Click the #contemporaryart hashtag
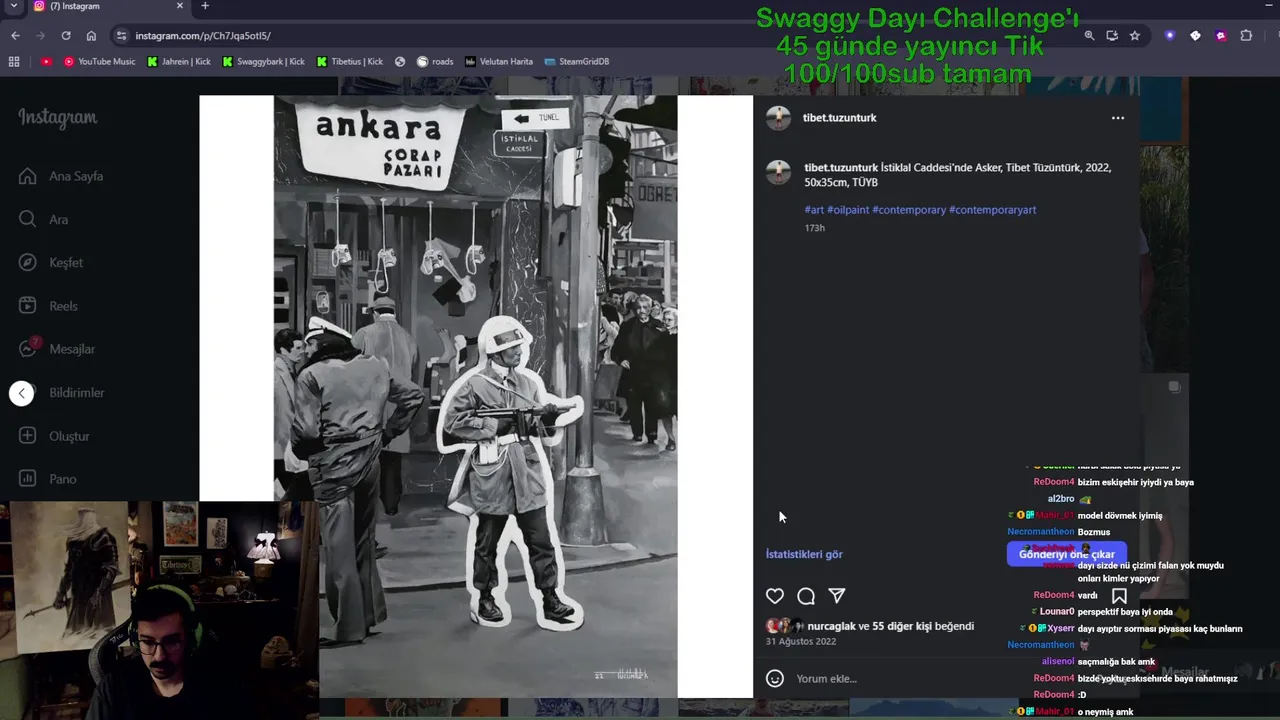Viewport: 1280px width, 720px height. point(992,210)
